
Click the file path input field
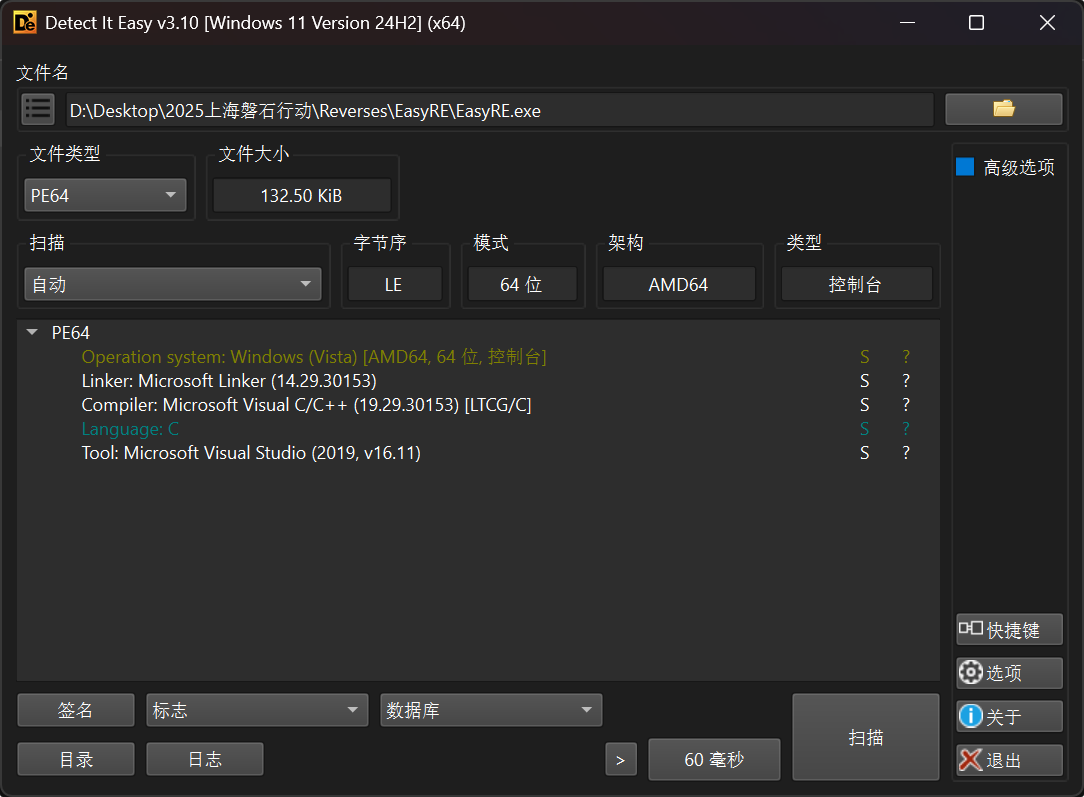[x=500, y=110]
